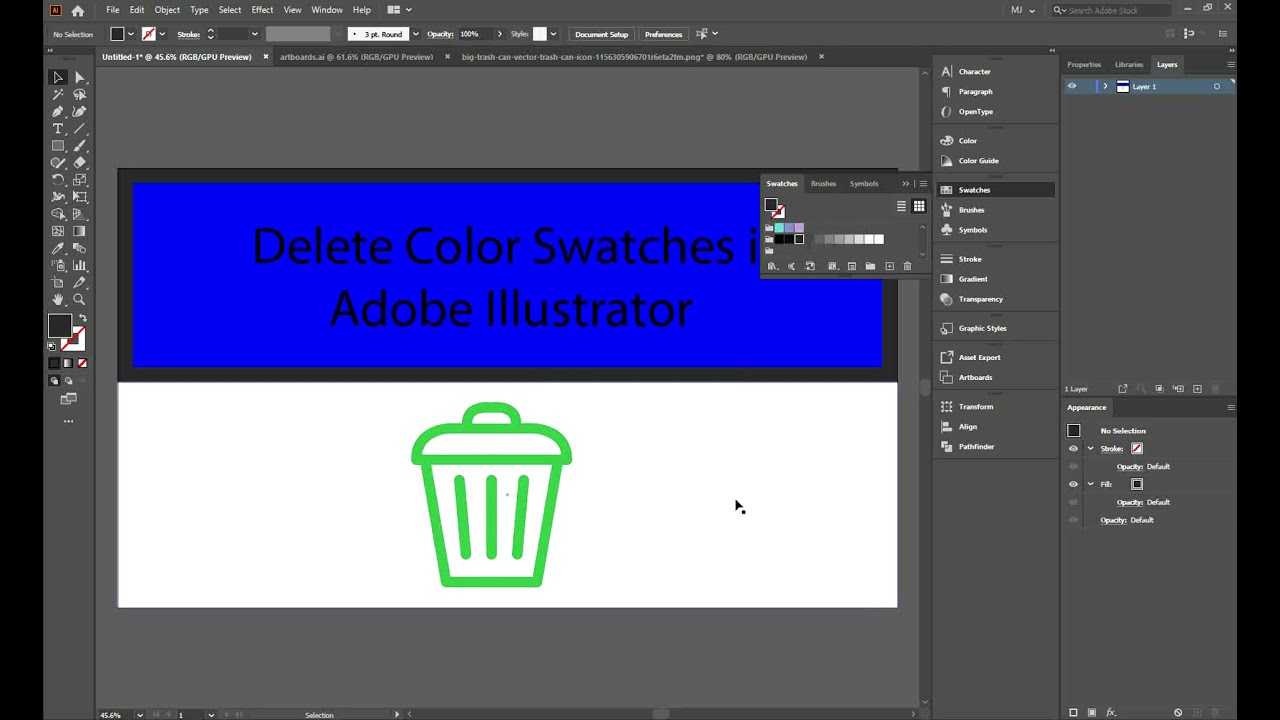This screenshot has height=720, width=1280.
Task: Click Create New Layer icon
Action: [1197, 389]
